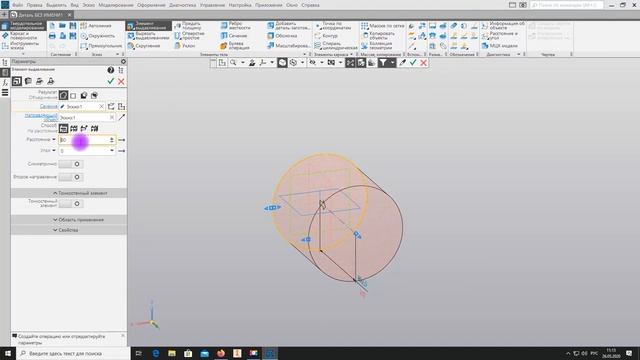Open help icon in Parameters panel
The width and height of the screenshot is (640, 360).
point(111,70)
